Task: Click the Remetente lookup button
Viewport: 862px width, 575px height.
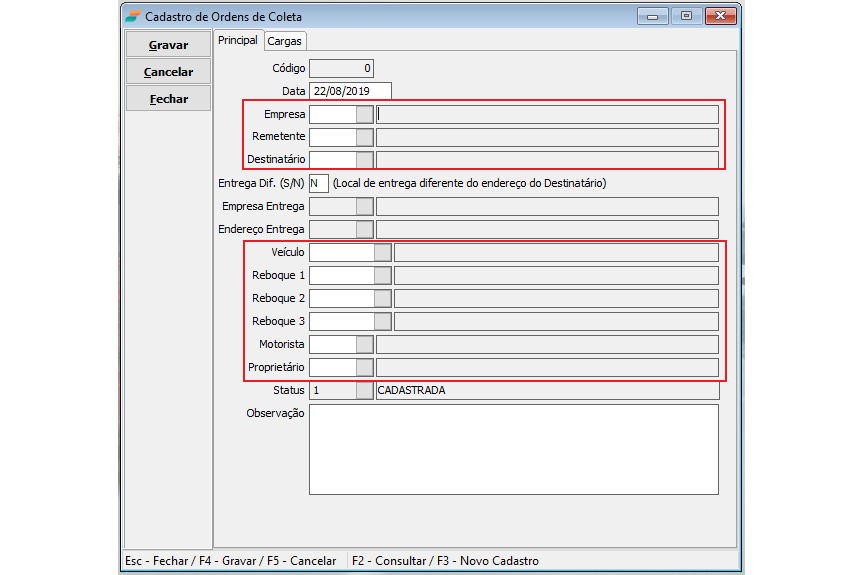Action: [x=365, y=137]
